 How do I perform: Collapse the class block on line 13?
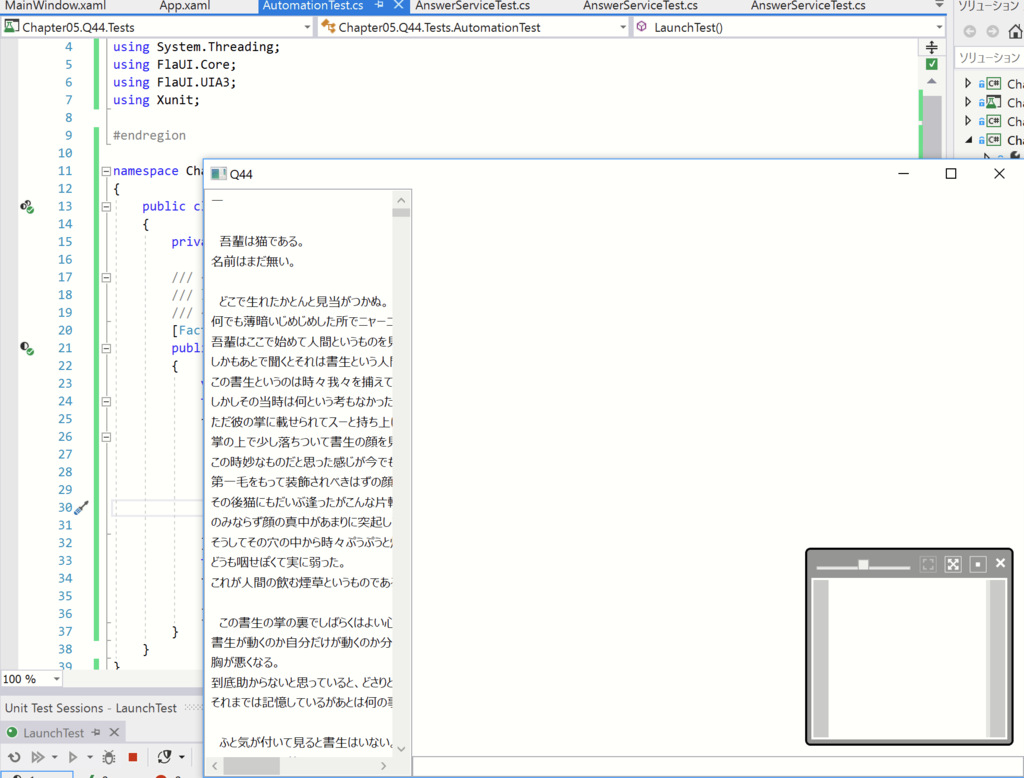106,206
